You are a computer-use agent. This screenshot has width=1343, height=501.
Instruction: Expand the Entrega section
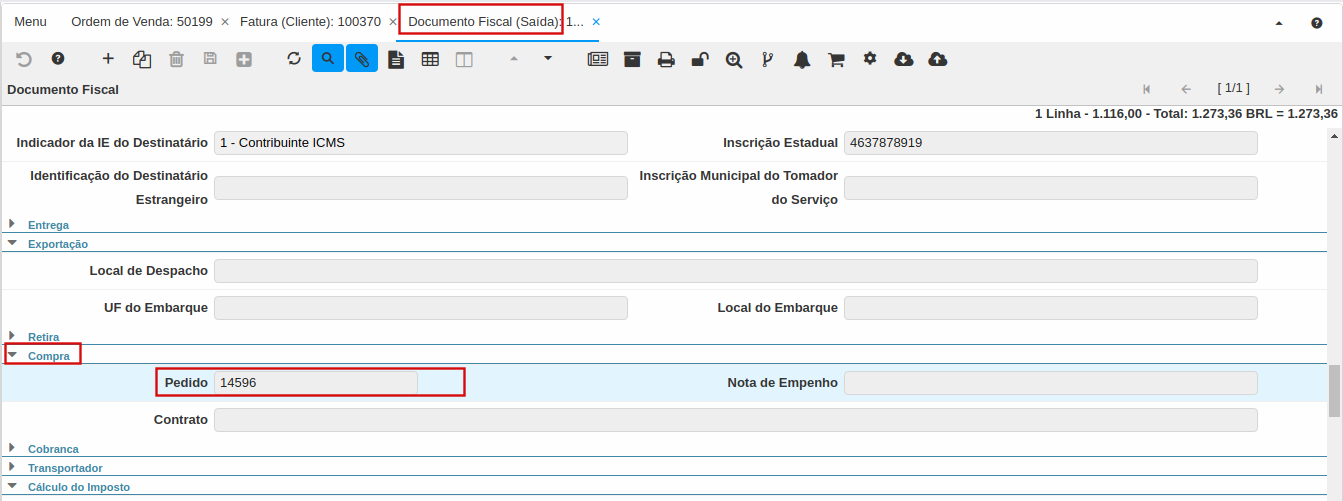(48, 225)
